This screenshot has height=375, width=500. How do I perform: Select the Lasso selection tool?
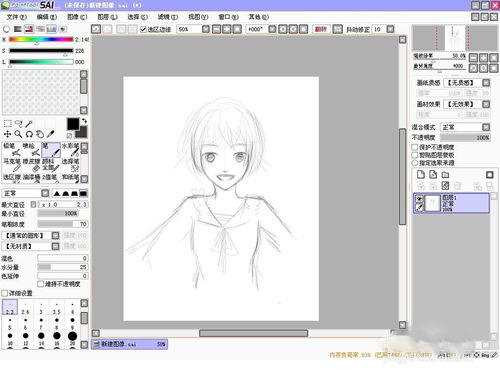[18, 124]
